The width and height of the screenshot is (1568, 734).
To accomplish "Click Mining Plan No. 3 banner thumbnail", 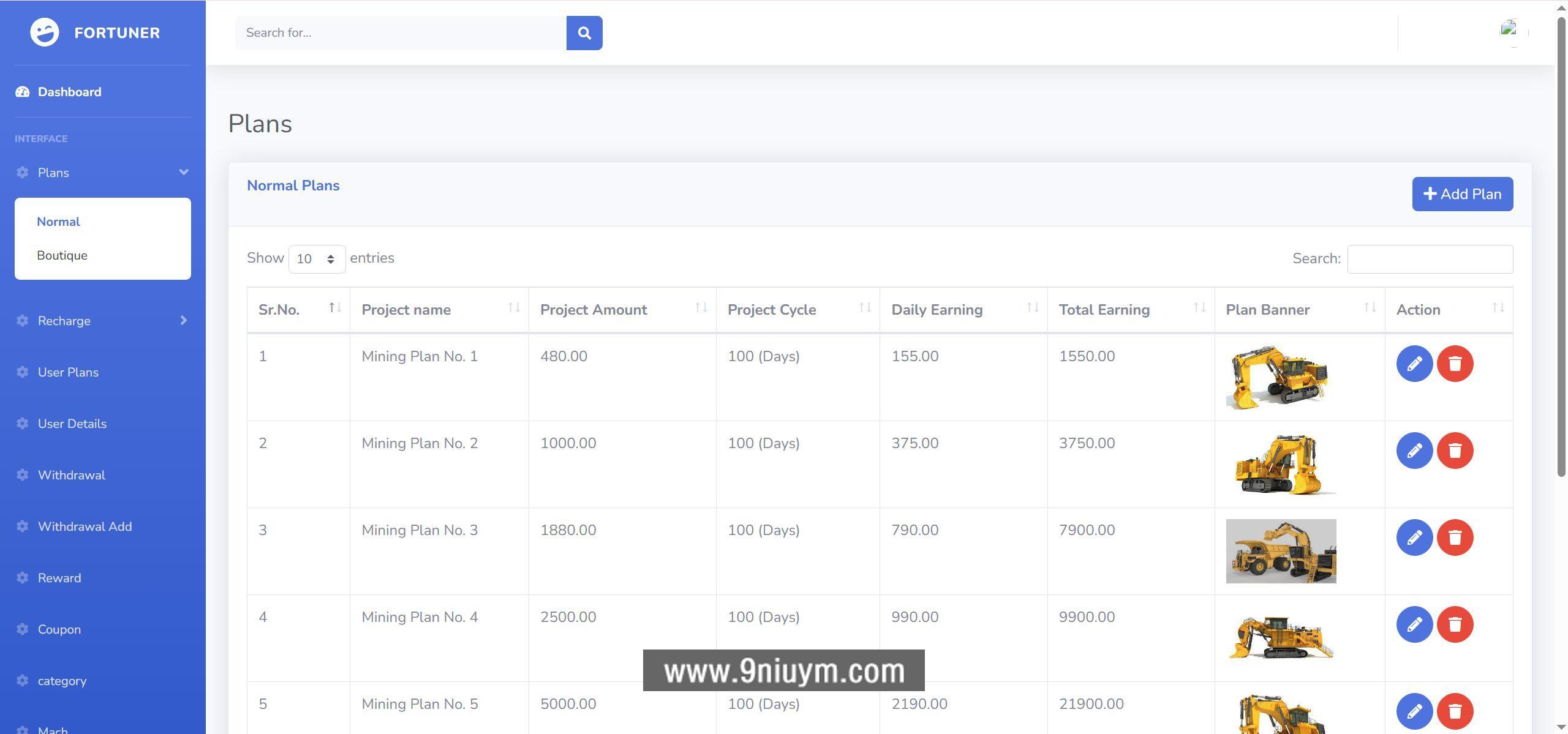I will click(x=1281, y=551).
